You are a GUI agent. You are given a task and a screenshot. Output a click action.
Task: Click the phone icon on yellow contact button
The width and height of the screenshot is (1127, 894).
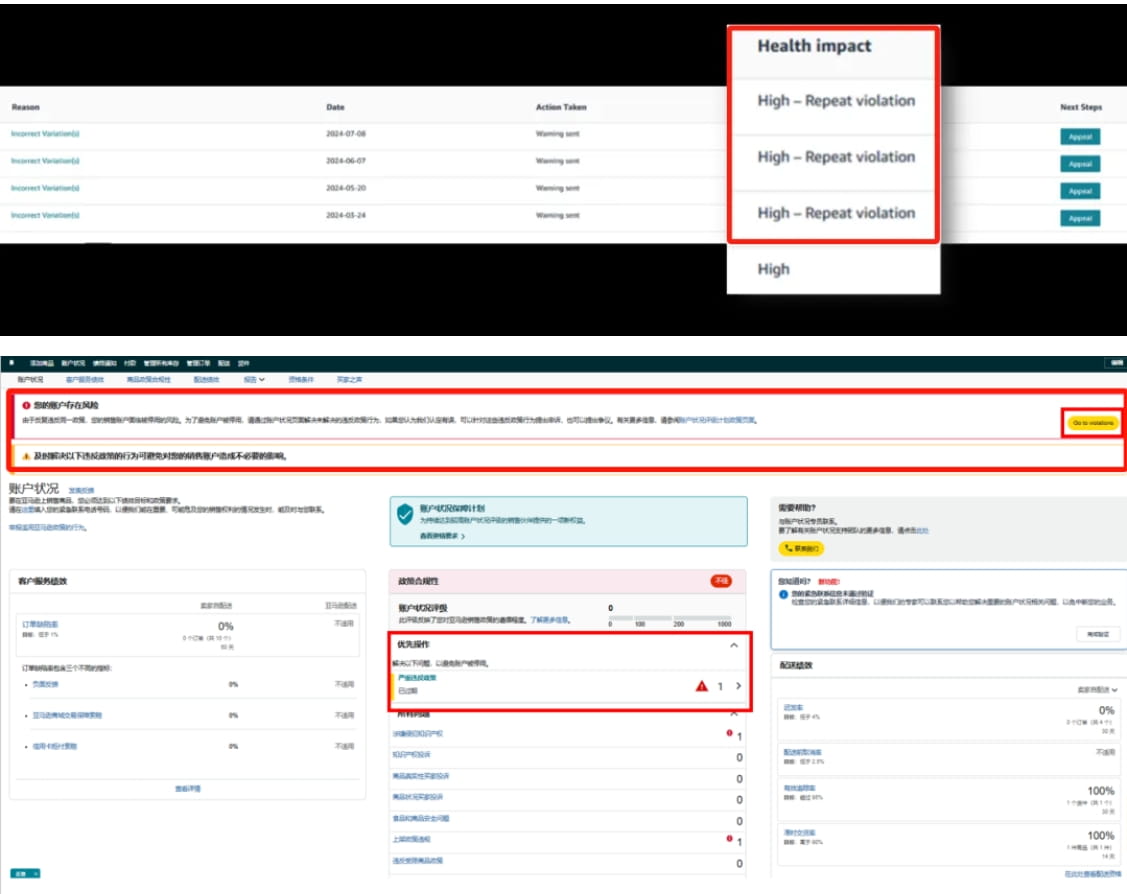(x=788, y=548)
